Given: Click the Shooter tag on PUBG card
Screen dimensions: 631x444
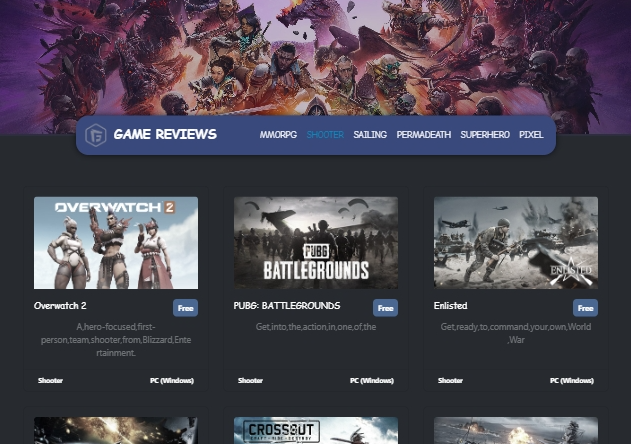Looking at the screenshot, I should (250, 380).
